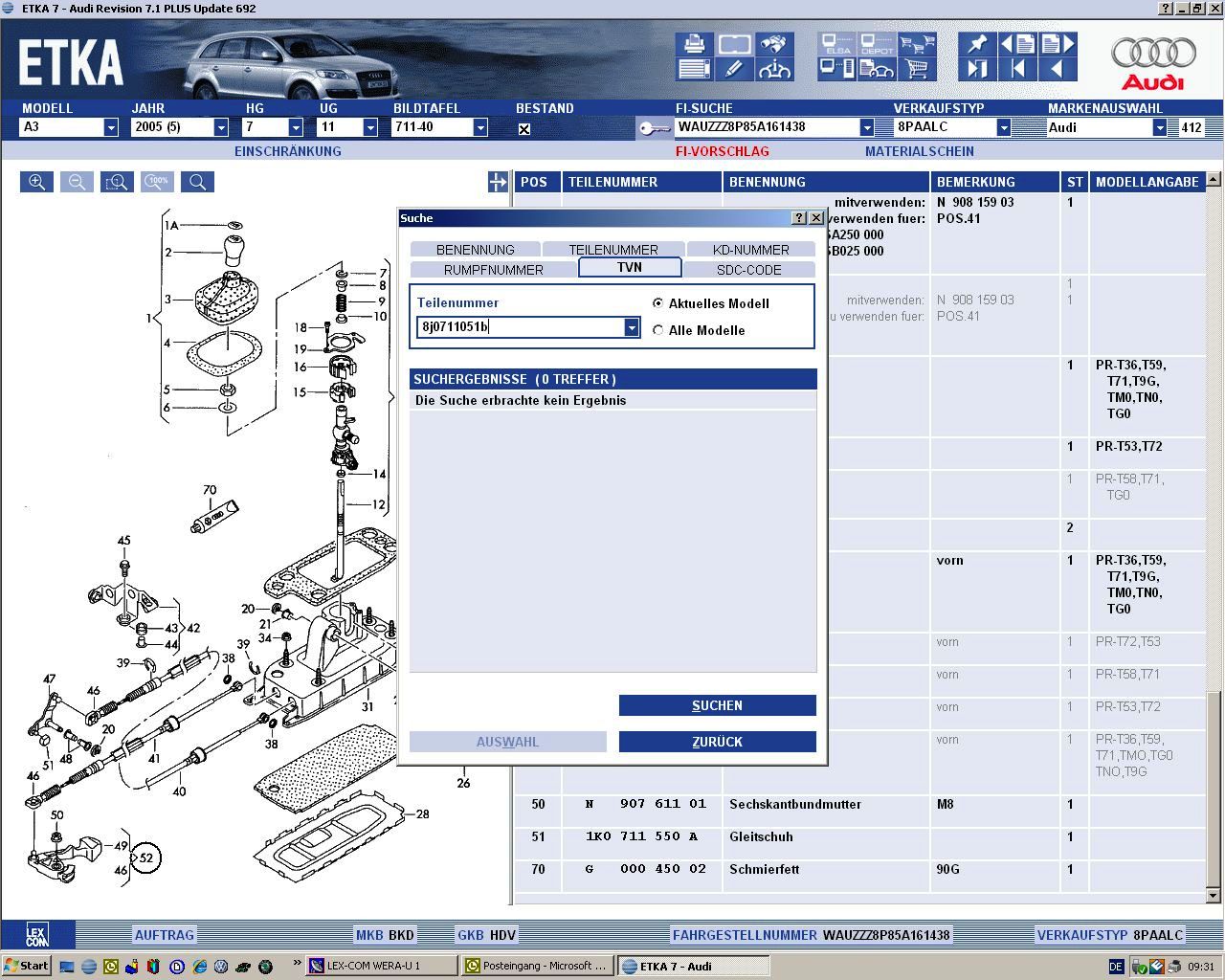Click the multiple shopping carts icon
This screenshot has width=1225, height=980.
(x=917, y=45)
